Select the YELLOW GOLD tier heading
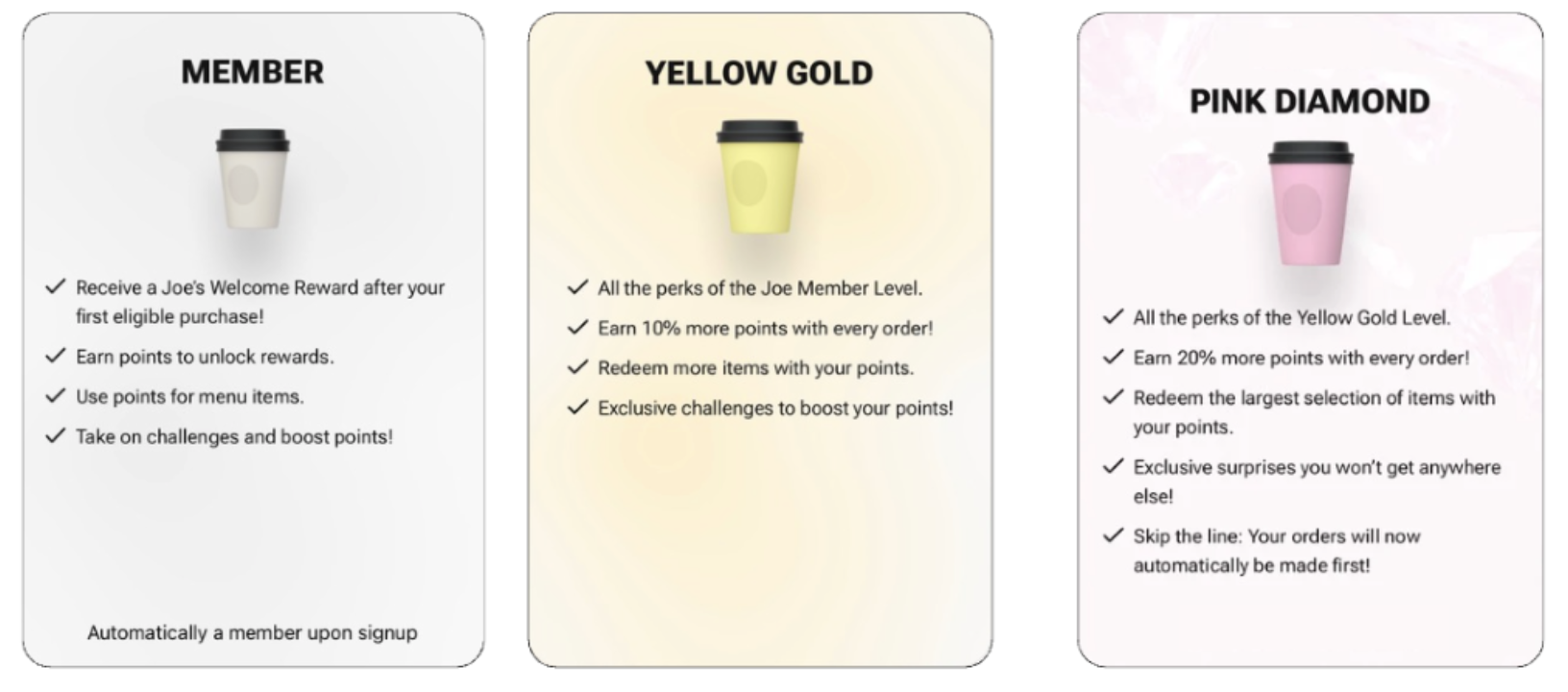The height and width of the screenshot is (692, 1568). [x=759, y=73]
